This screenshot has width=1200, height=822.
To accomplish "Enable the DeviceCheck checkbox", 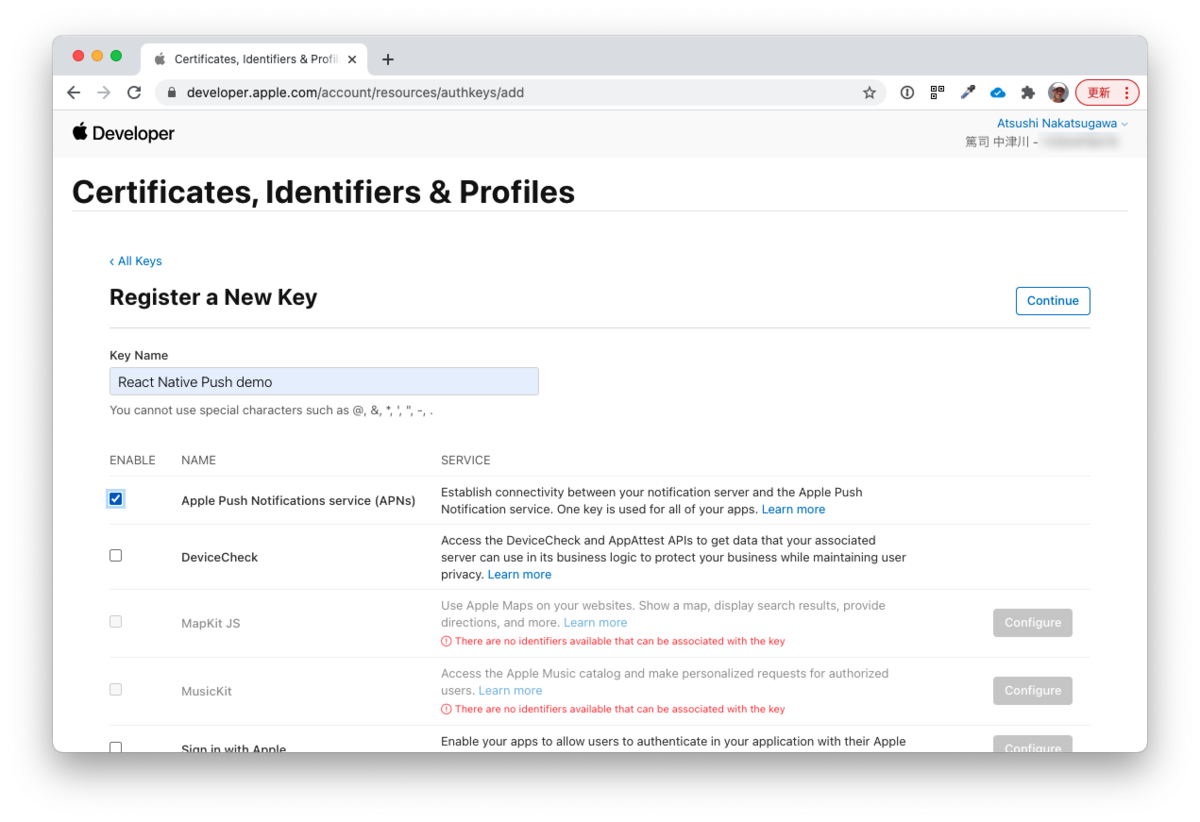I will (116, 555).
